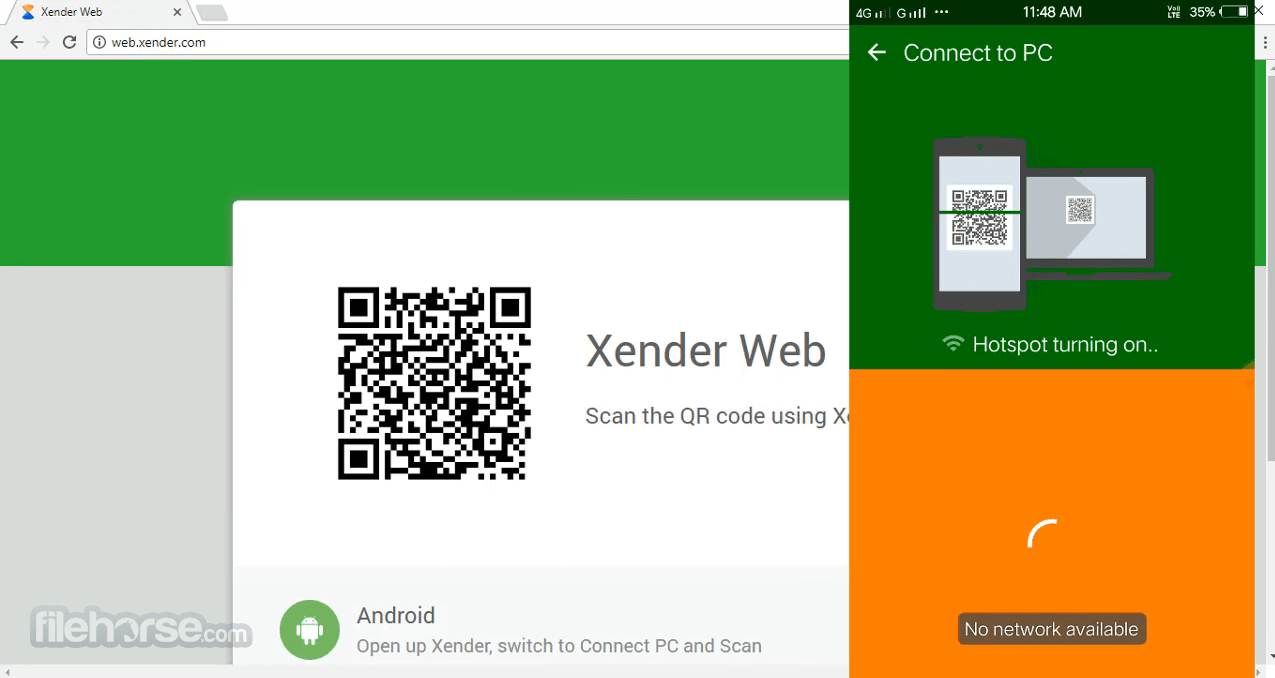1275x678 pixels.
Task: Tap the G signal strength indicator
Action: (911, 13)
